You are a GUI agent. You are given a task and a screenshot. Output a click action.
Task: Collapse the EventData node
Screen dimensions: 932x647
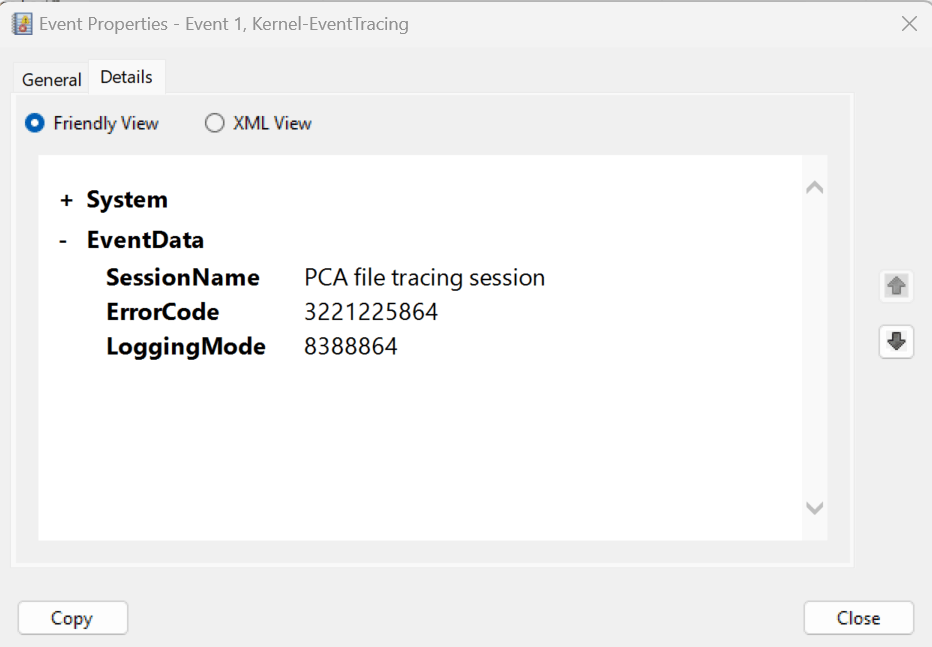(x=64, y=241)
